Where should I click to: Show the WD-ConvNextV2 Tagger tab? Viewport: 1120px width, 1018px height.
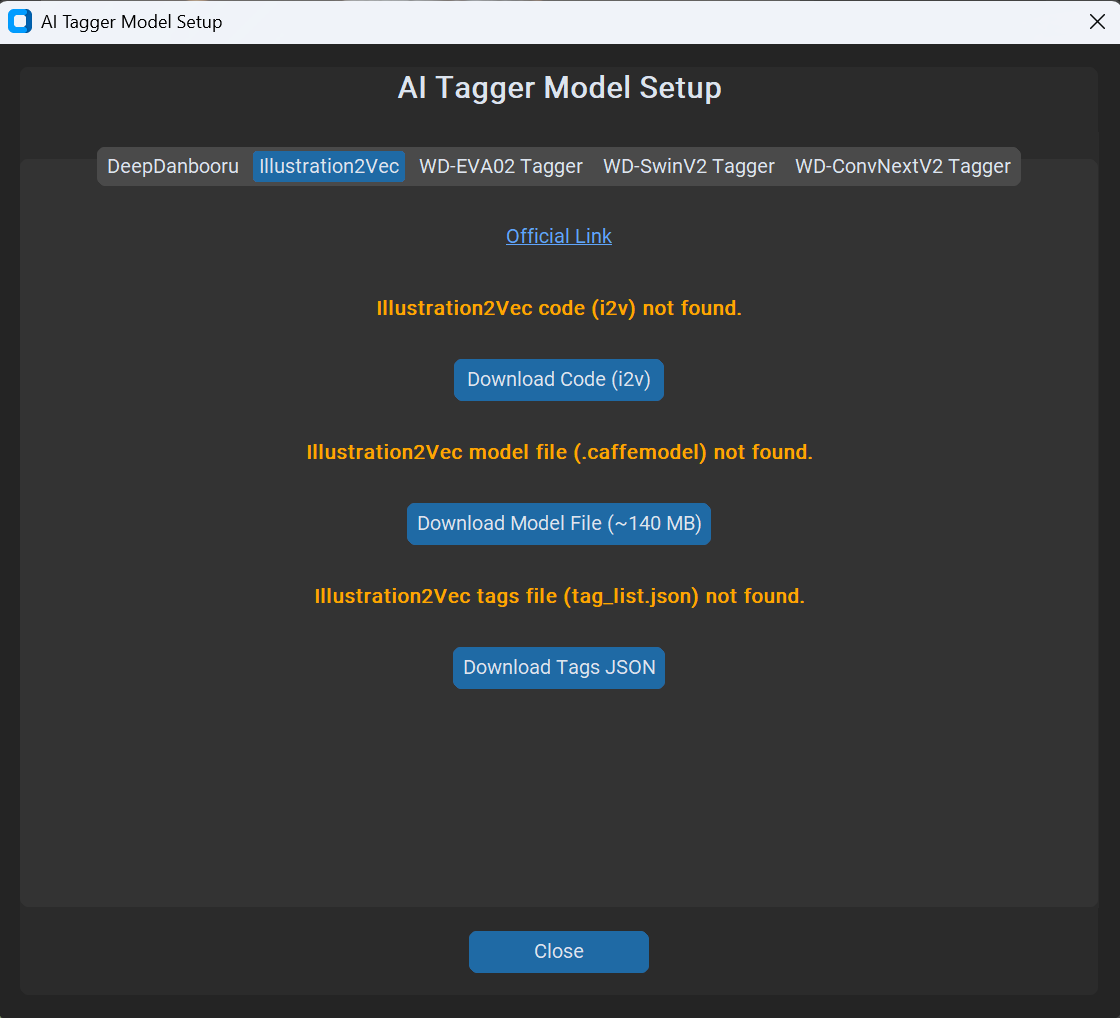coord(902,166)
